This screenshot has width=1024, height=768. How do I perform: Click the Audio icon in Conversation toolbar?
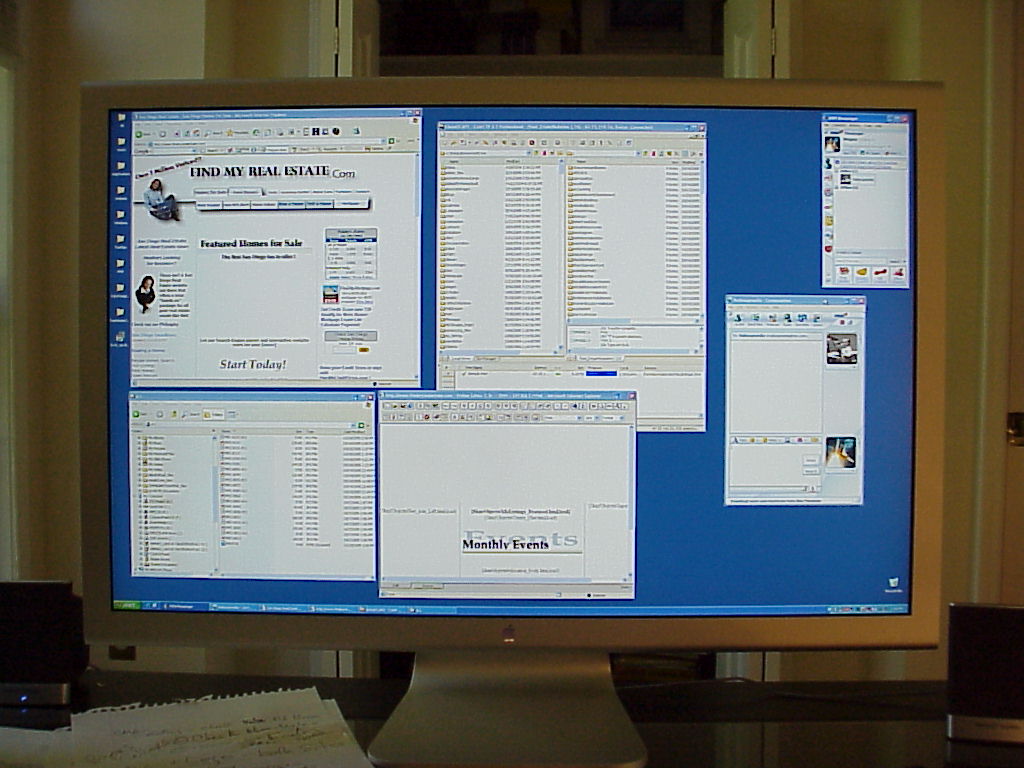click(x=788, y=319)
